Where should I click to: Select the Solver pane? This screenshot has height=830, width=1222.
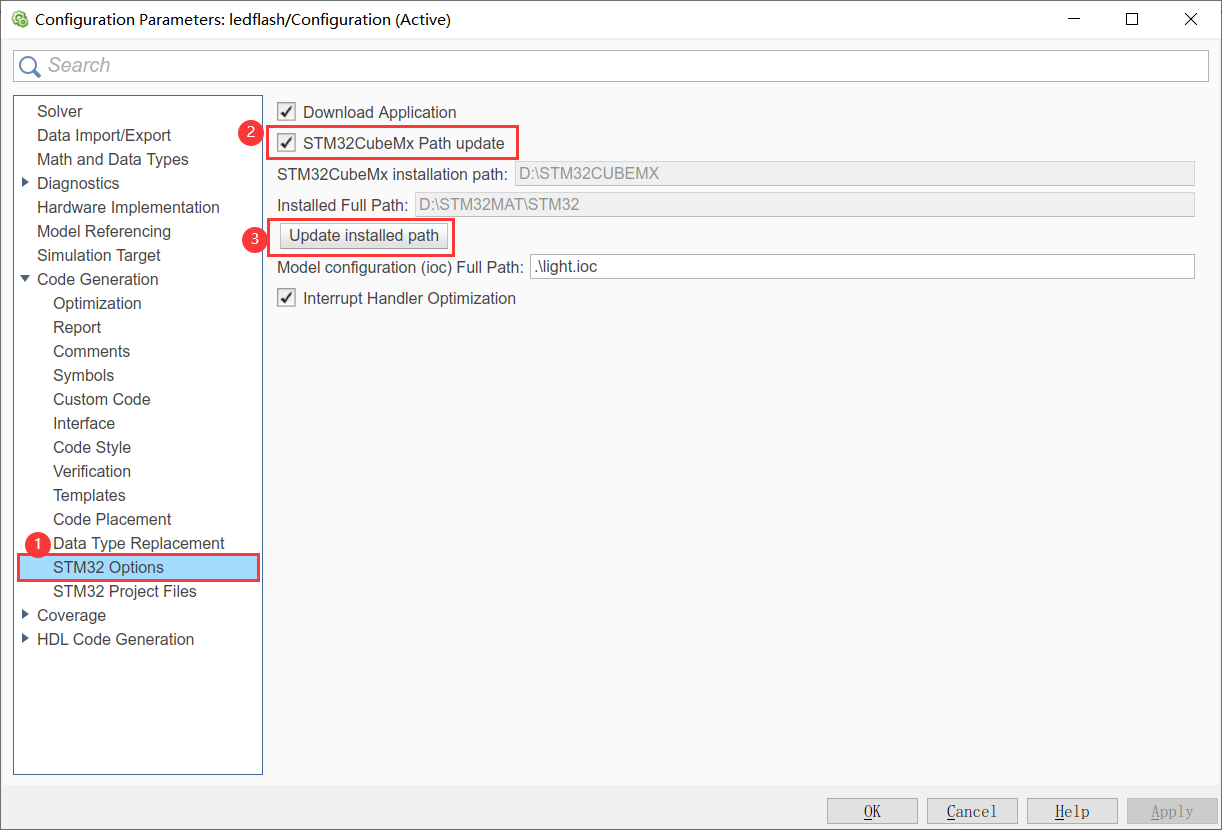pyautogui.click(x=60, y=111)
